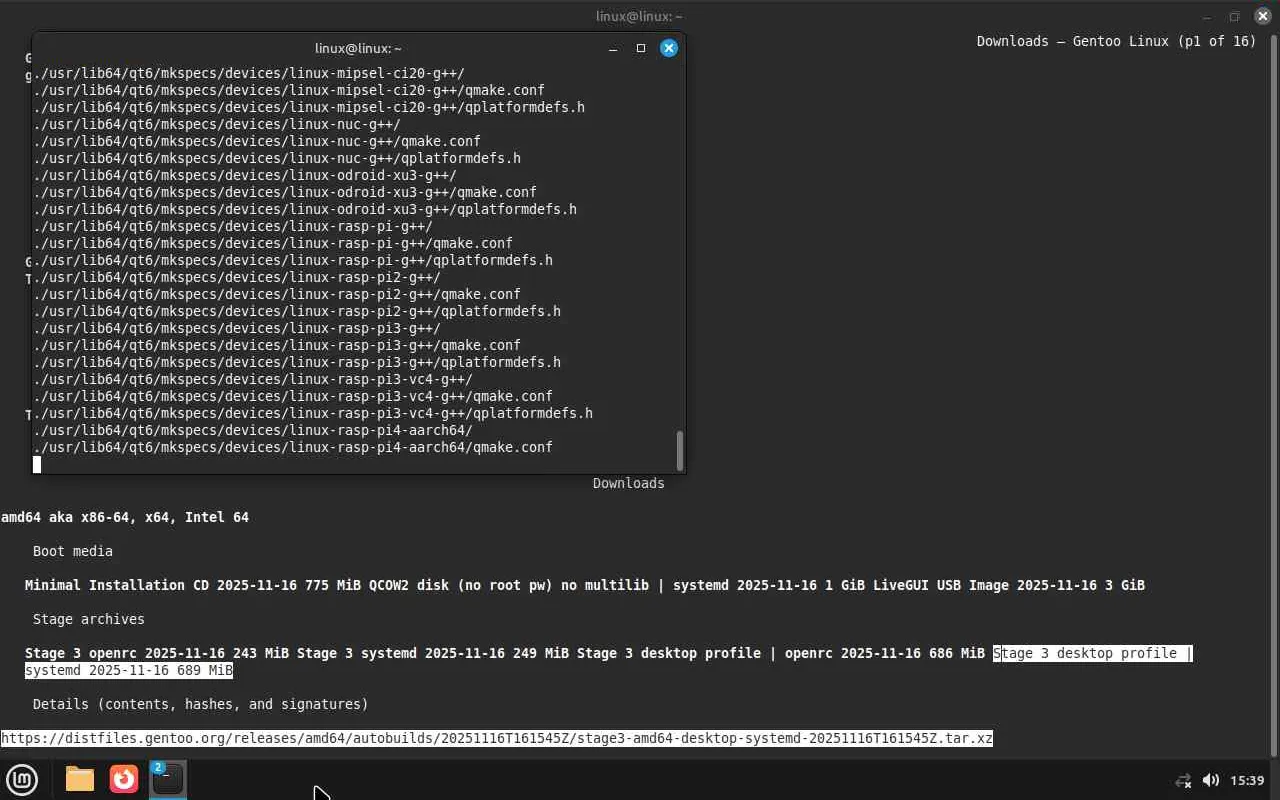Screen dimensions: 1280x800
Task: Click the '686 MiB' size text
Action: point(957,653)
